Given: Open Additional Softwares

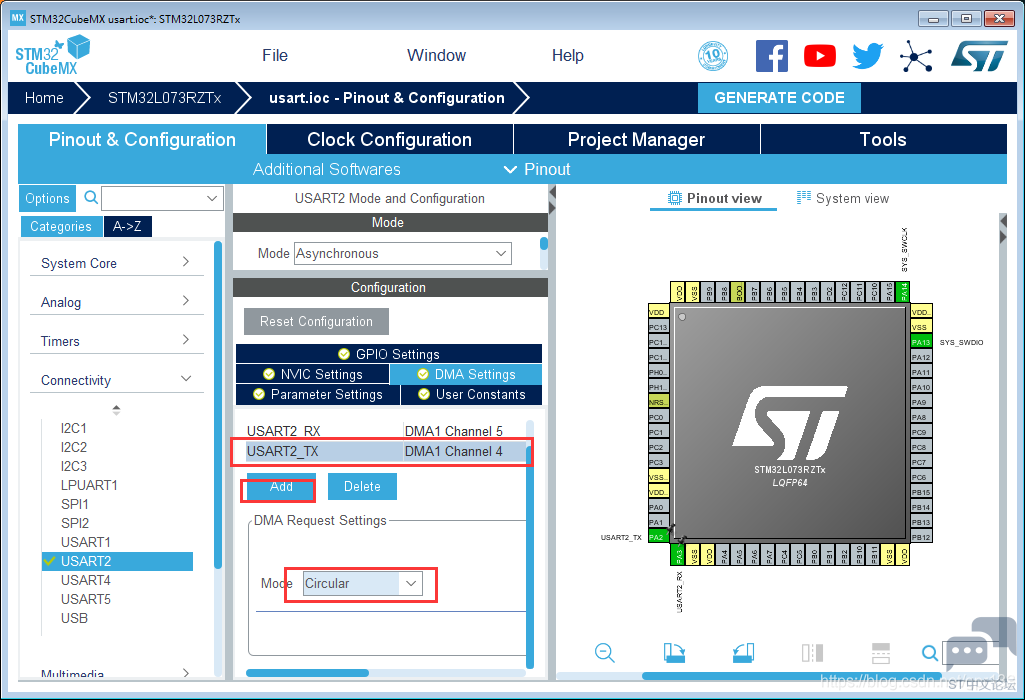Looking at the screenshot, I should pyautogui.click(x=327, y=169).
